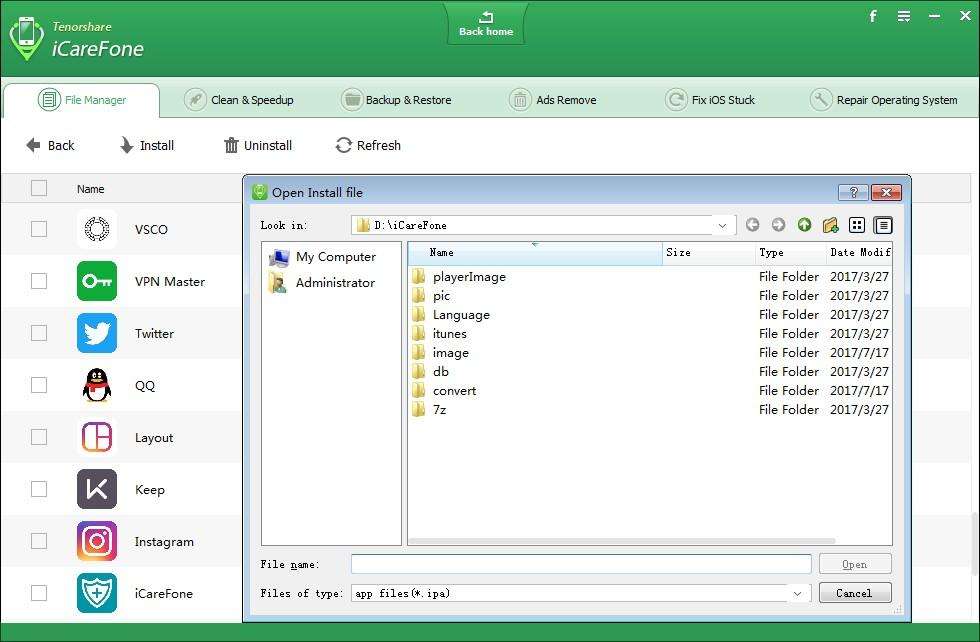Cancel the Open Install file dialog
This screenshot has width=980, height=642.
pos(855,593)
